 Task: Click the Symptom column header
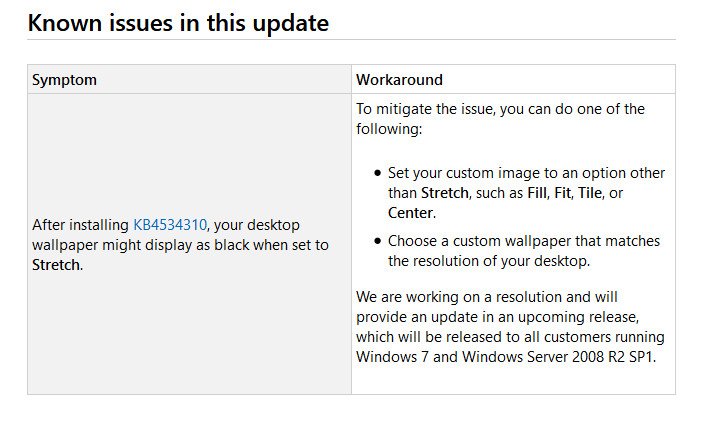tap(64, 80)
